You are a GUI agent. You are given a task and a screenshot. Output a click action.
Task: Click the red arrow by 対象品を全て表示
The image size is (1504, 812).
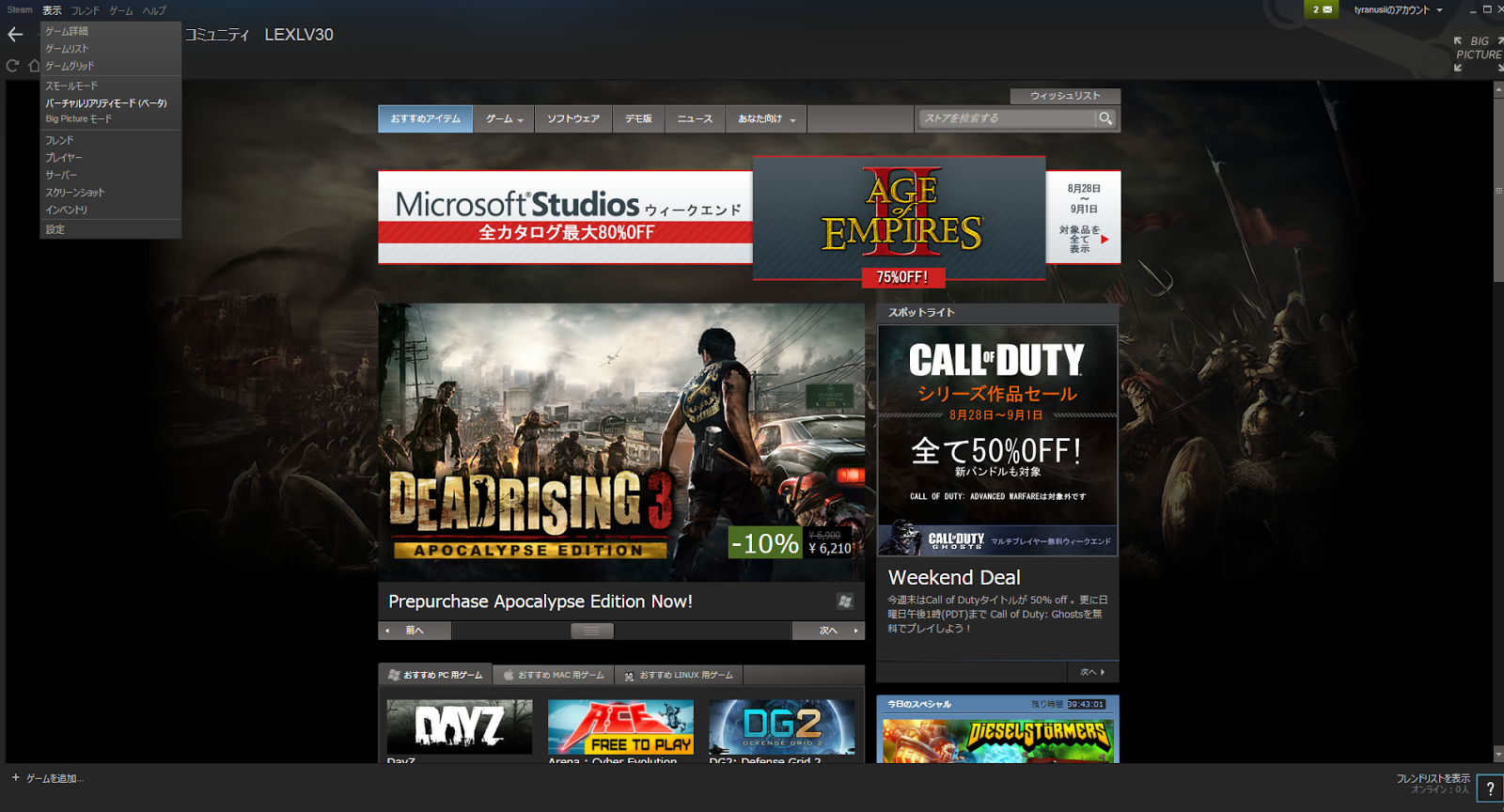click(x=1104, y=240)
